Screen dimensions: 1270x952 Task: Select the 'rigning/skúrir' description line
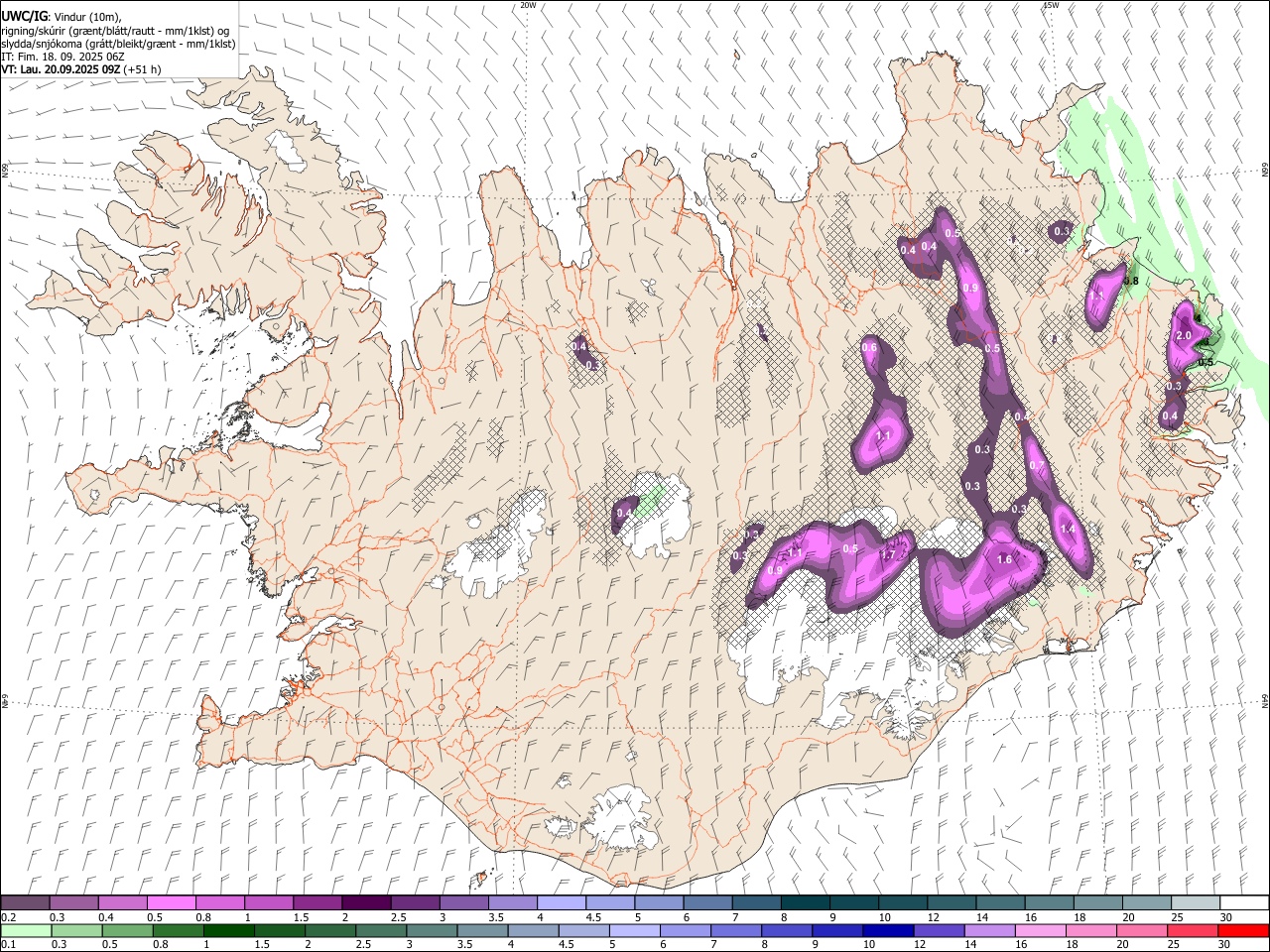coord(116,30)
